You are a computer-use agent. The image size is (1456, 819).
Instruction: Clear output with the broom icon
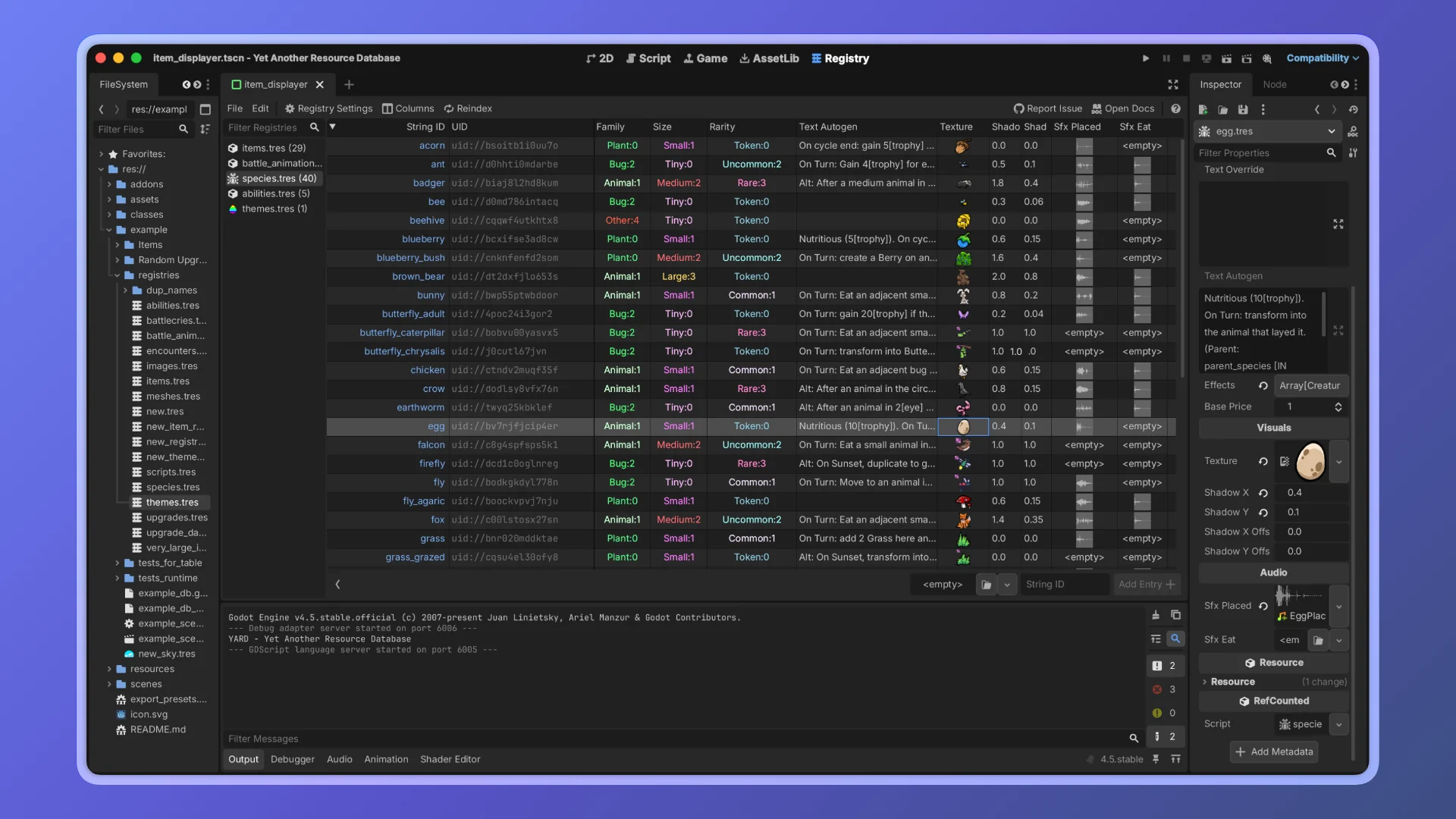click(1156, 615)
